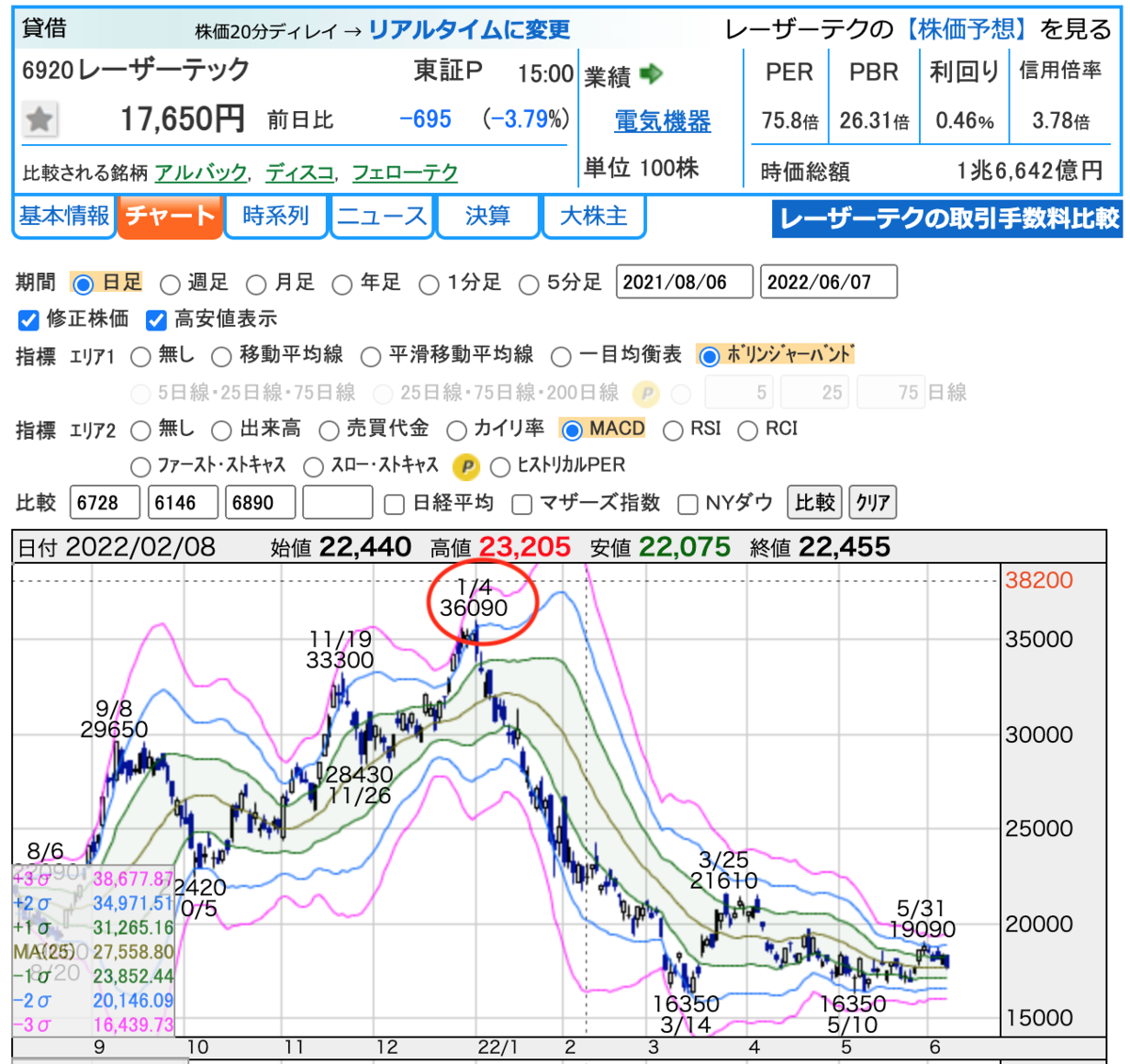
Task: Open the 時系列 tab
Action: click(x=276, y=217)
